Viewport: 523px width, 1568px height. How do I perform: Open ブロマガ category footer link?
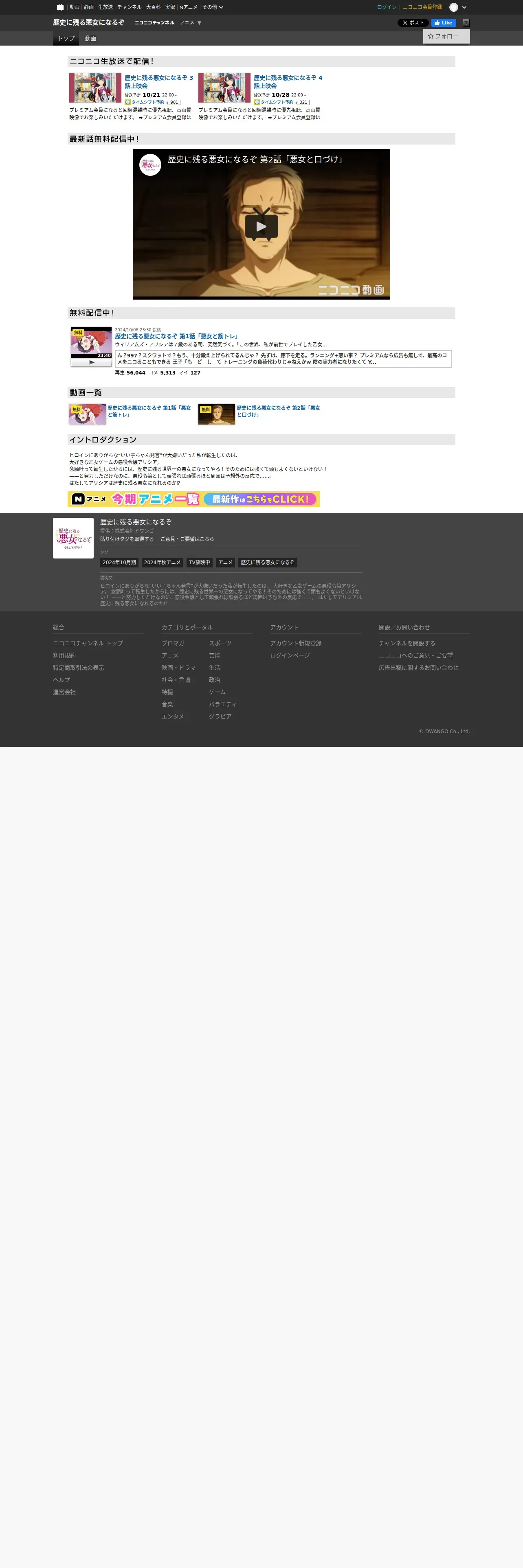[173, 644]
